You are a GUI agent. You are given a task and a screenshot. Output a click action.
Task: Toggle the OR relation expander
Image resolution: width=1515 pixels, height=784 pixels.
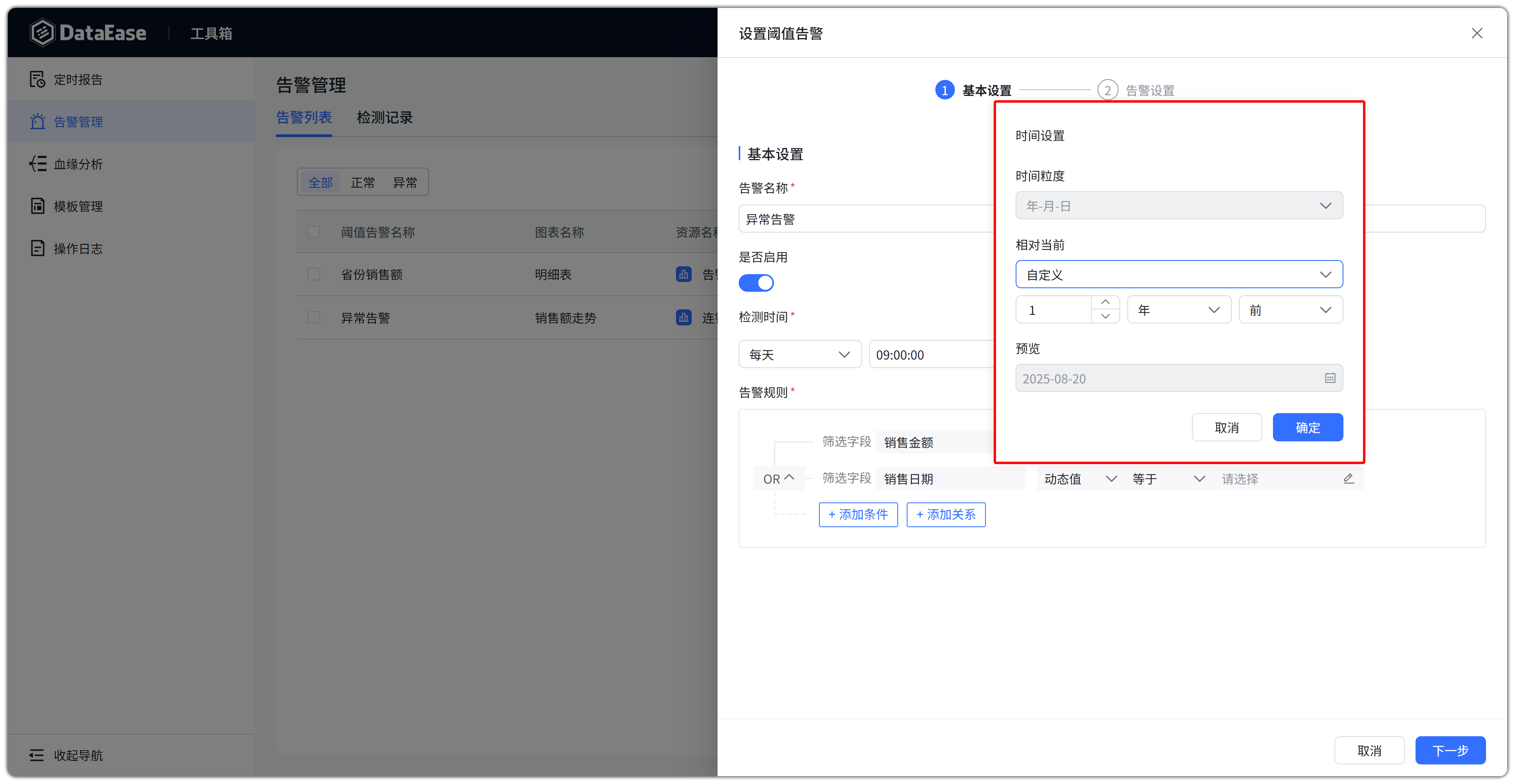point(779,479)
